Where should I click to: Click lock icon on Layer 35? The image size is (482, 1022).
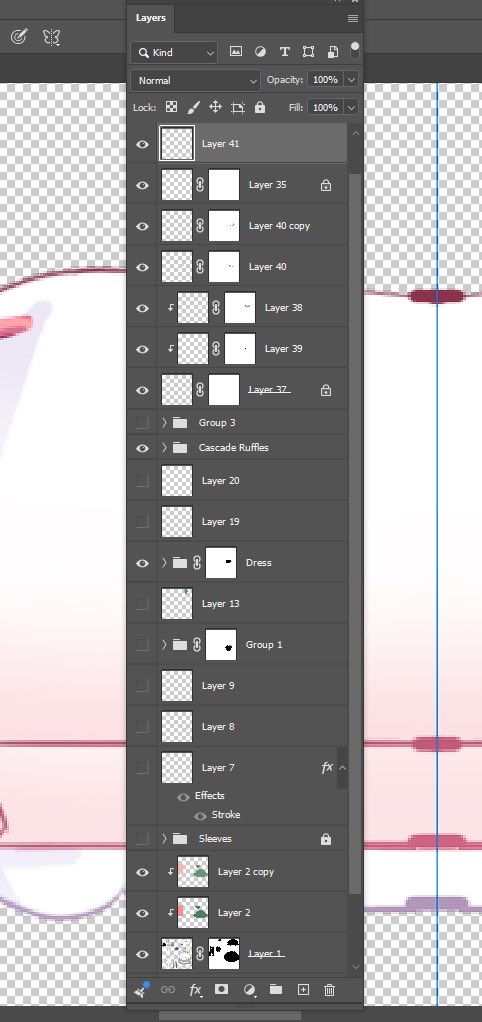(x=326, y=185)
